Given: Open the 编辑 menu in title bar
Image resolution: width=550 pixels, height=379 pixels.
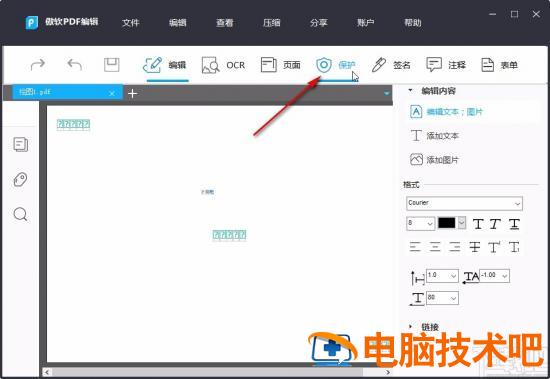Looking at the screenshot, I should (x=177, y=23).
